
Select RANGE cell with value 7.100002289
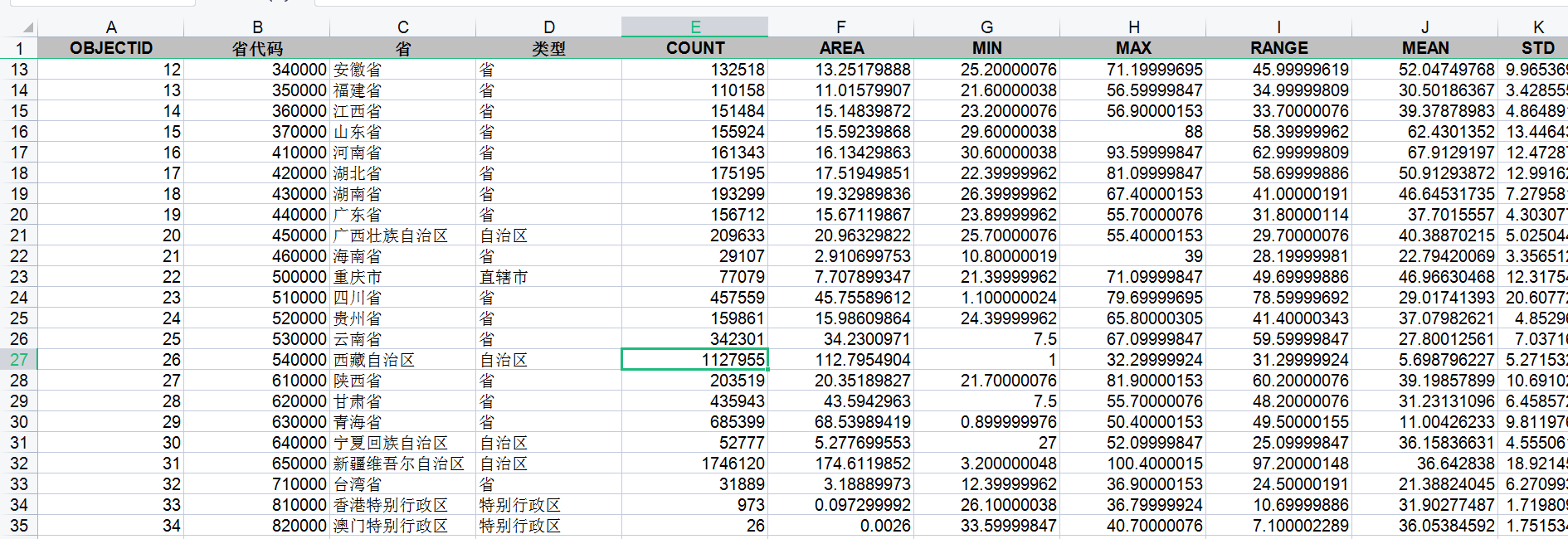[x=1279, y=526]
